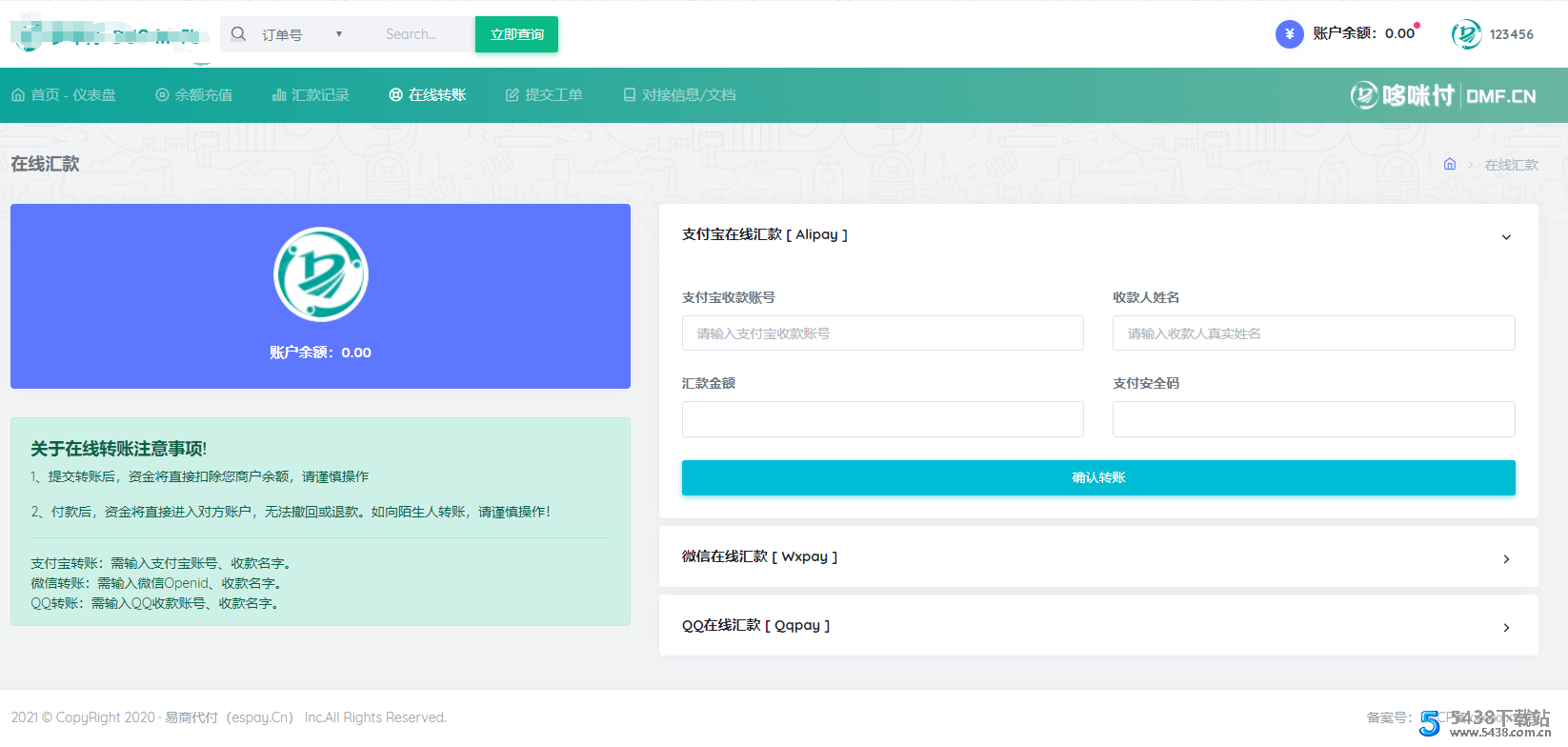
Task: Click the circular logo in blue balance card
Action: (x=320, y=274)
